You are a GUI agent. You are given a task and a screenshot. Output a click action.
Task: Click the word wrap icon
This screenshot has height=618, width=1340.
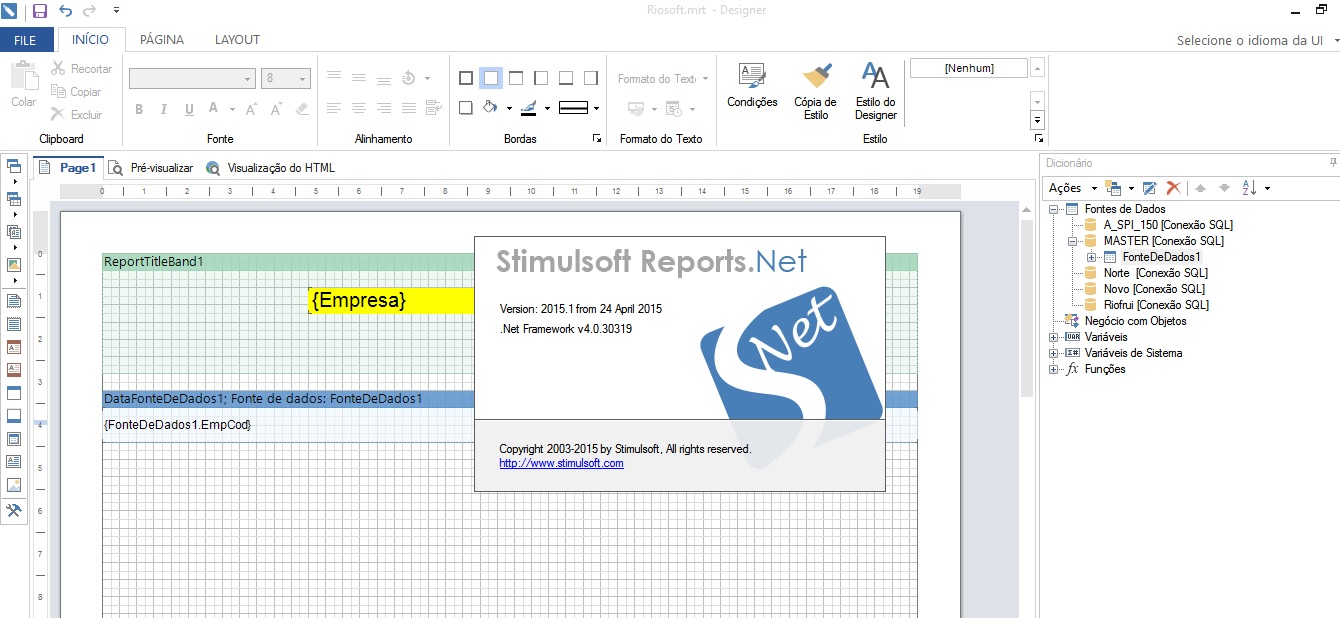434,108
